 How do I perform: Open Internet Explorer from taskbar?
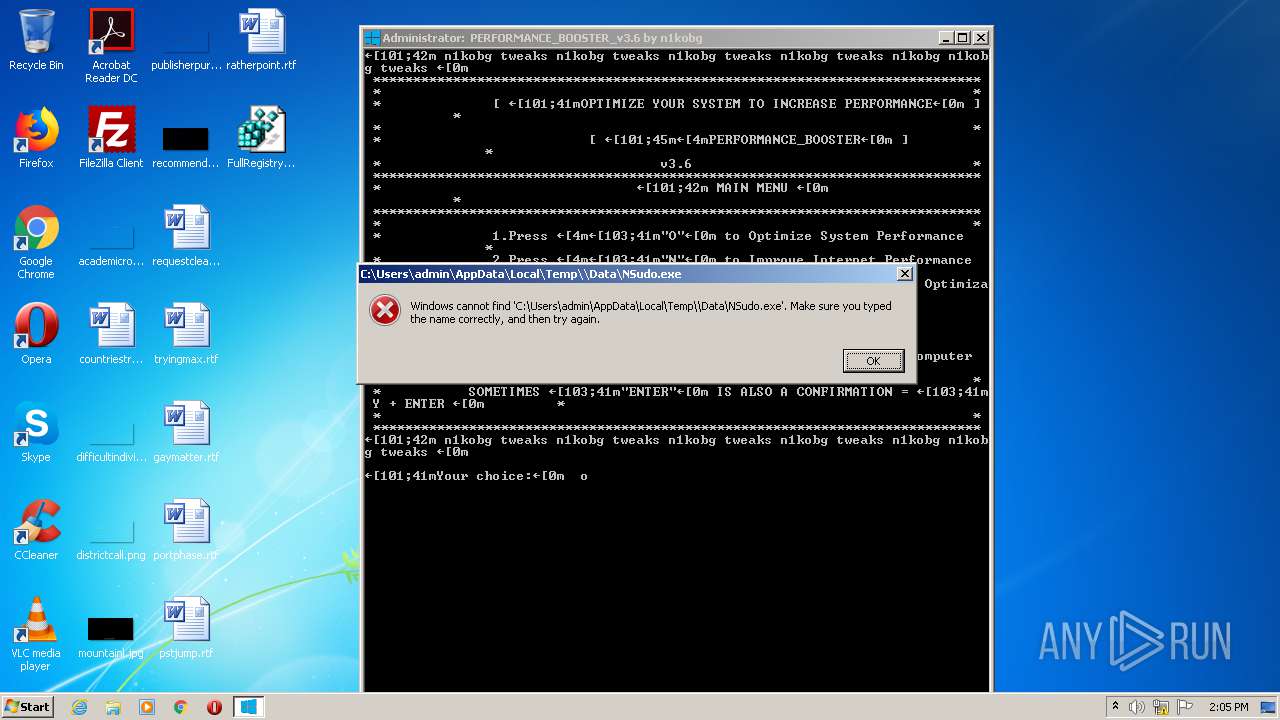pos(79,707)
